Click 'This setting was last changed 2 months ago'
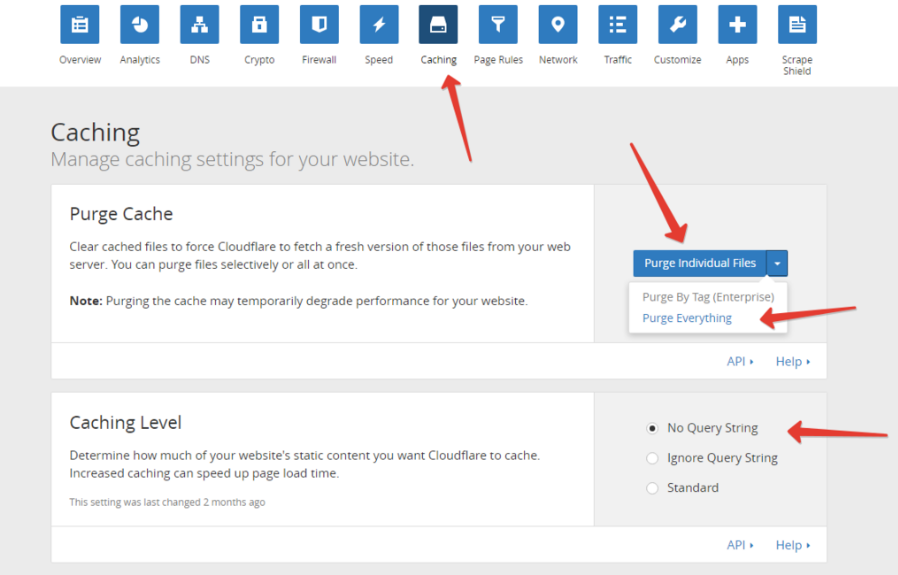898x575 pixels. click(167, 502)
